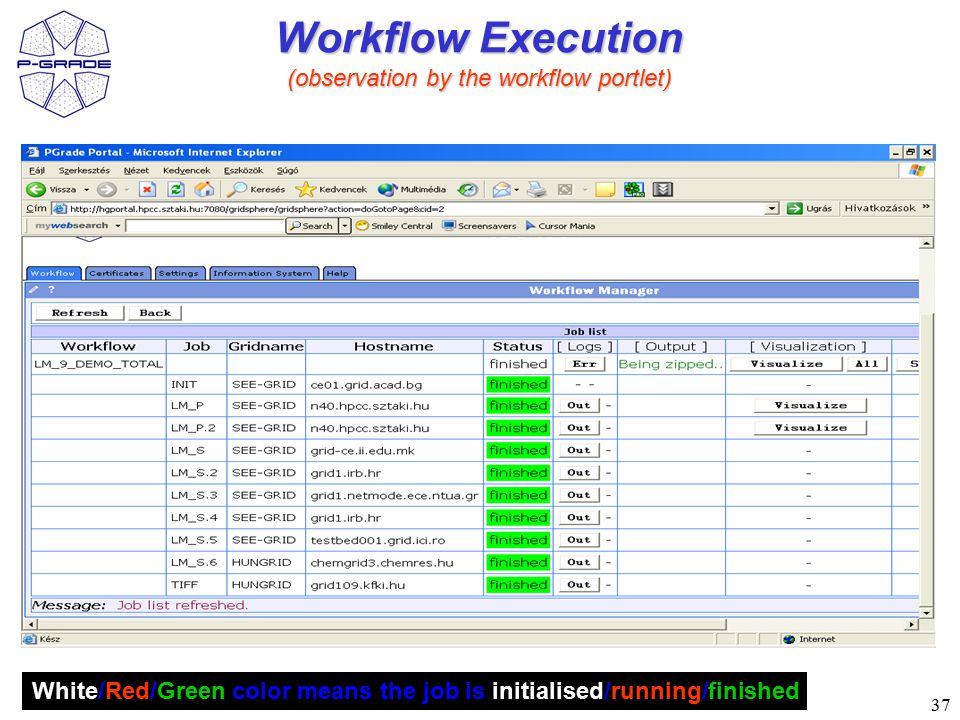The width and height of the screenshot is (960, 720).
Task: Click the yellow note icon in toolbar
Action: [605, 190]
